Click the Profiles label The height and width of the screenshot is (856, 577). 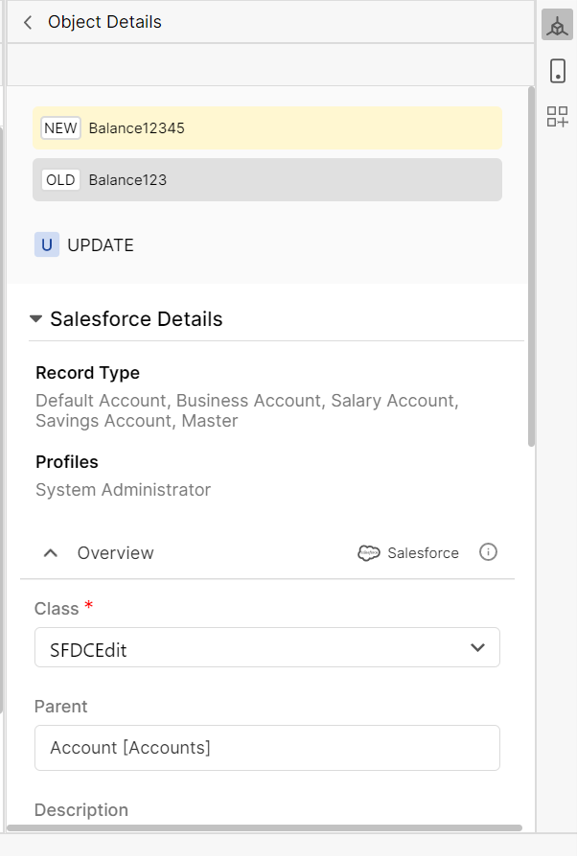67,462
